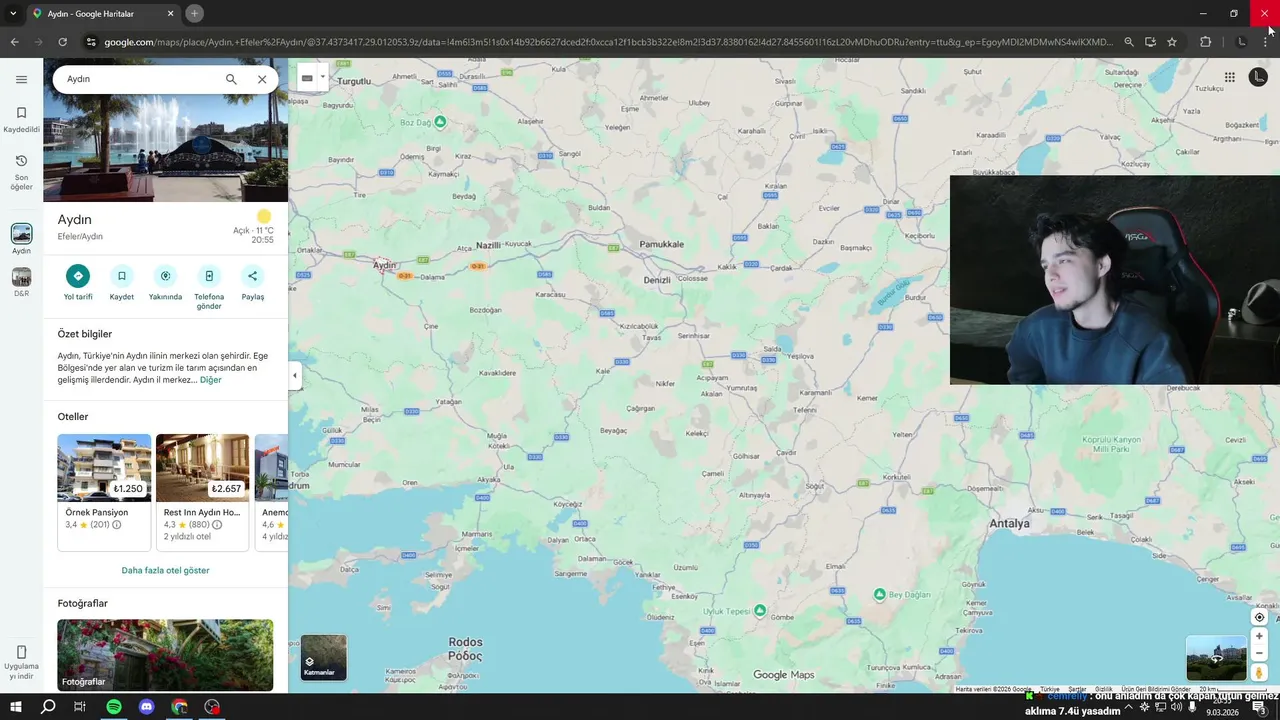Open Kaydedildi saved places
The height and width of the screenshot is (720, 1280).
[x=21, y=119]
